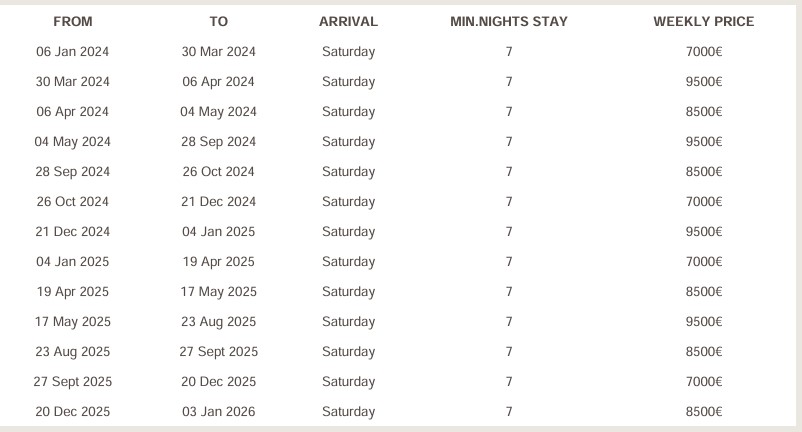Select the 27 Sept 2025 from-date cell

[x=73, y=382]
